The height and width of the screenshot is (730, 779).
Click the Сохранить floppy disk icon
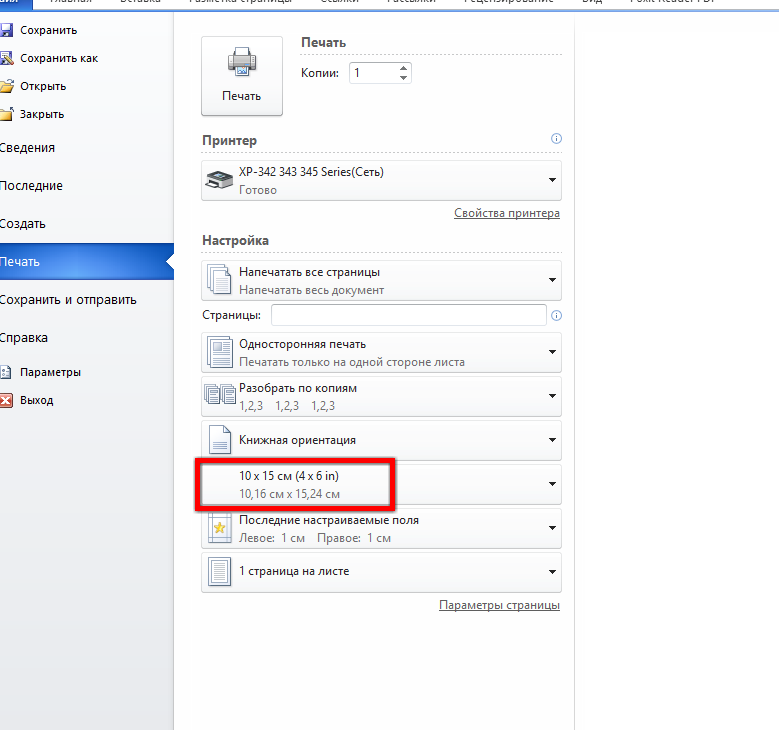(6, 30)
